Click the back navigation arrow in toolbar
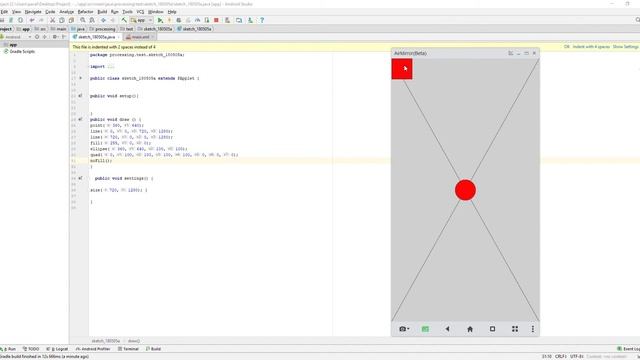The image size is (640, 360). (103, 20)
